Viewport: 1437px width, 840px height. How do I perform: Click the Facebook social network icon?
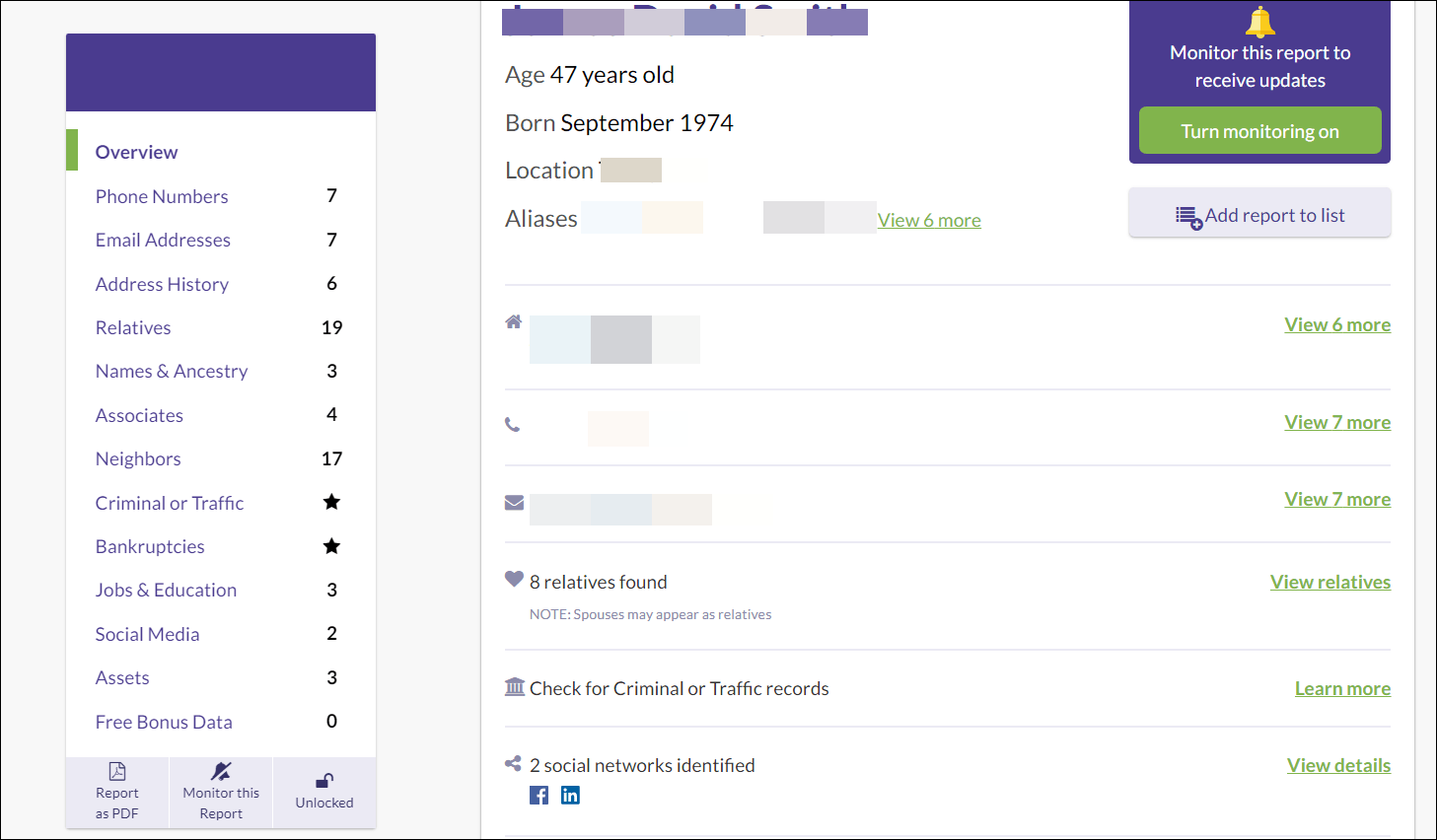pyautogui.click(x=539, y=796)
